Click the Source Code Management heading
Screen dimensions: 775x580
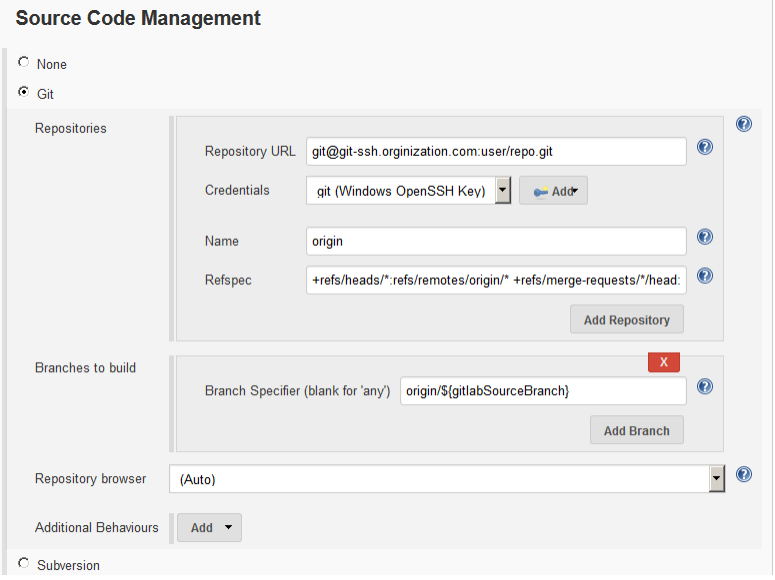pyautogui.click(x=138, y=18)
